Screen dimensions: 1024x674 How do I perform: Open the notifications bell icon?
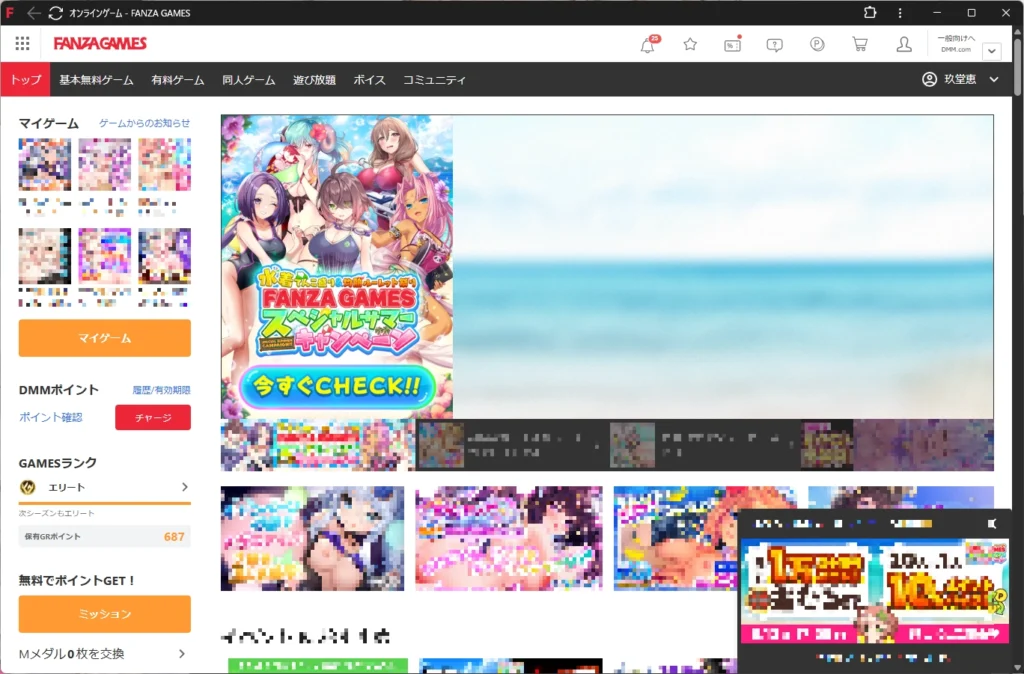click(648, 44)
